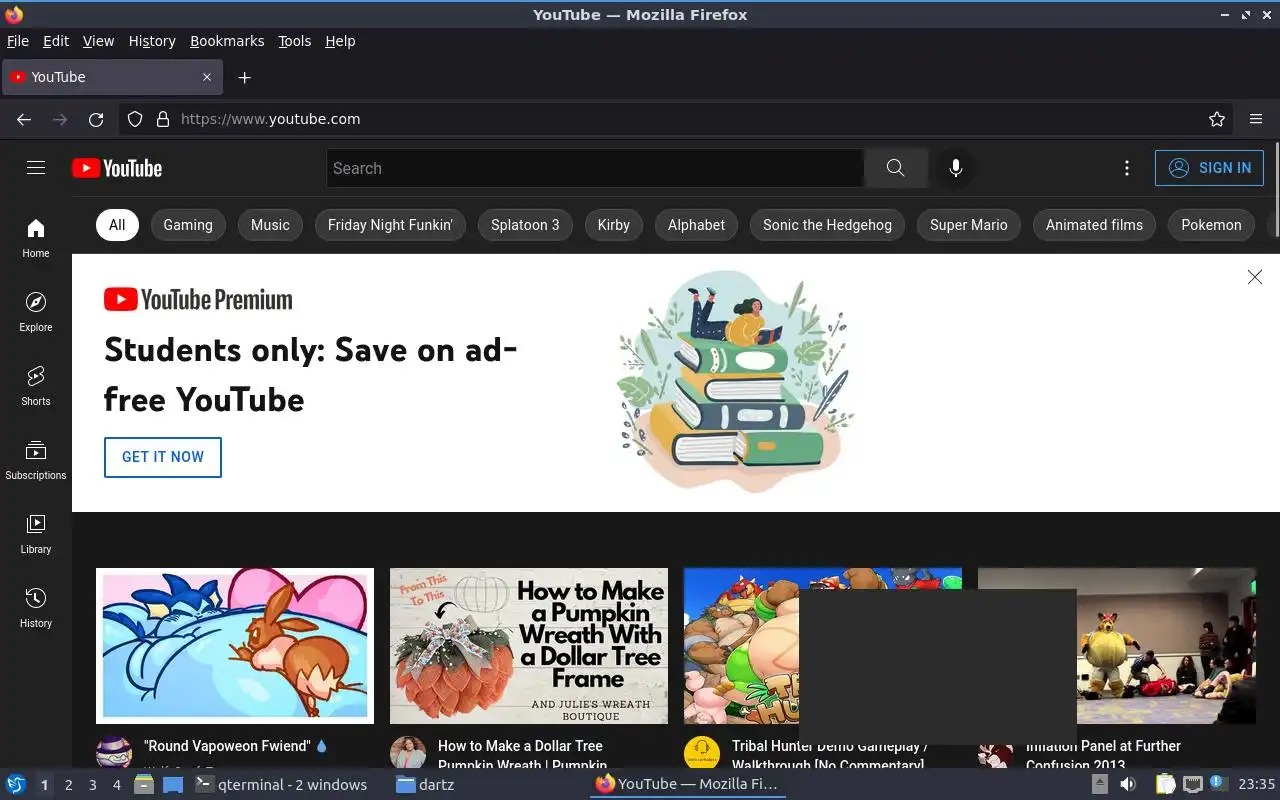Open the Bookmarks menu

click(227, 41)
